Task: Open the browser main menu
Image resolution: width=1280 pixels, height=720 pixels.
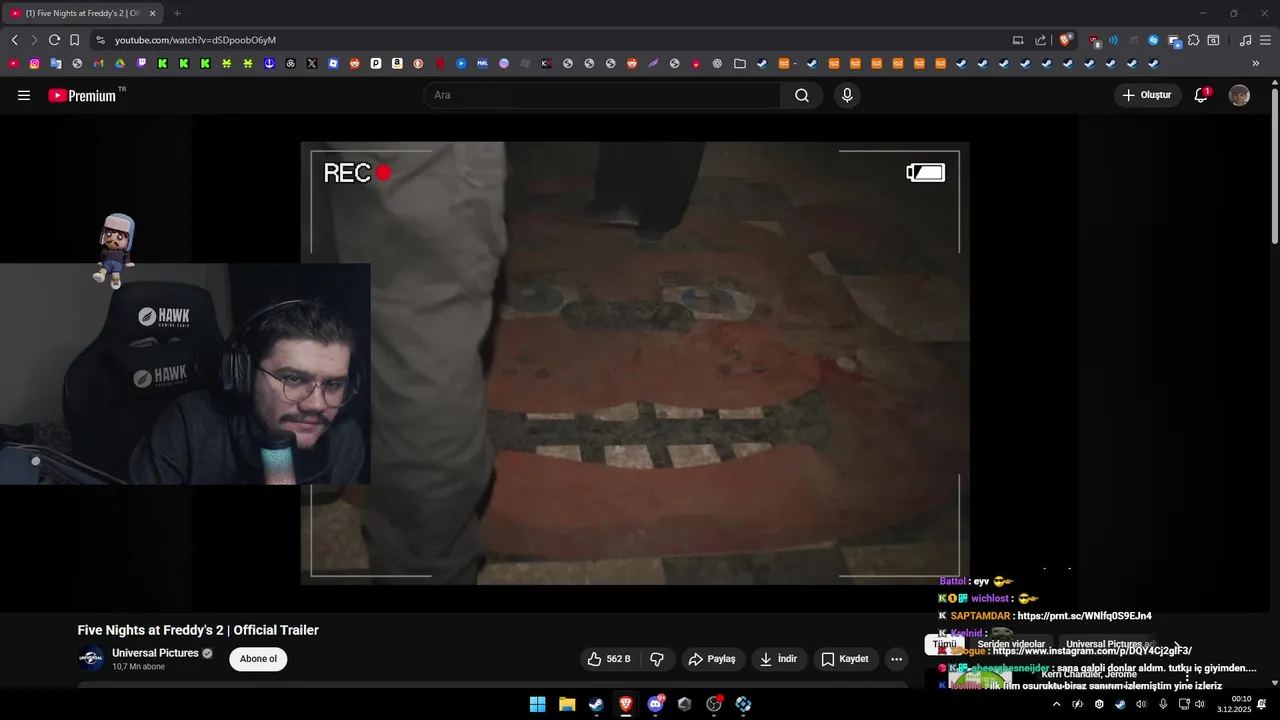Action: point(1265,40)
